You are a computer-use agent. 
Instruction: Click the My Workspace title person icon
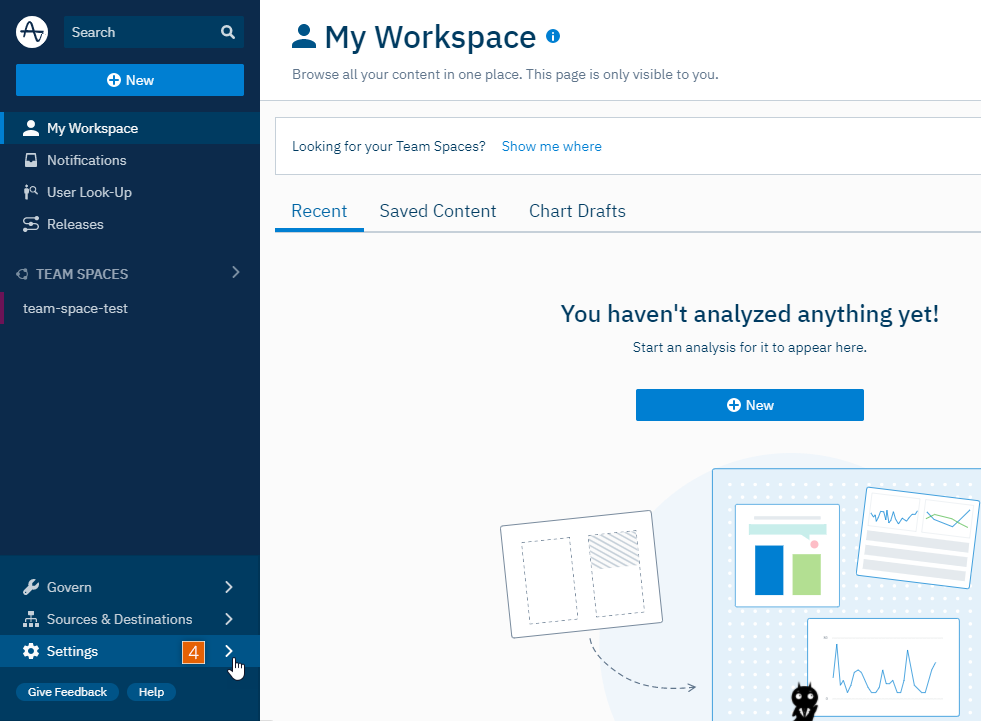(304, 36)
